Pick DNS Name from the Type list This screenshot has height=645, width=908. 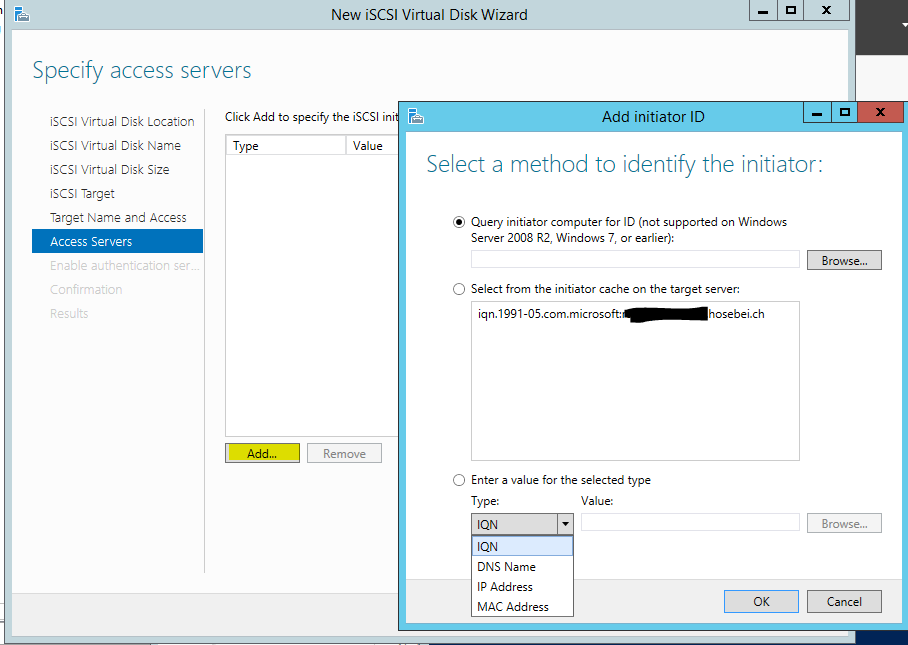pos(522,567)
